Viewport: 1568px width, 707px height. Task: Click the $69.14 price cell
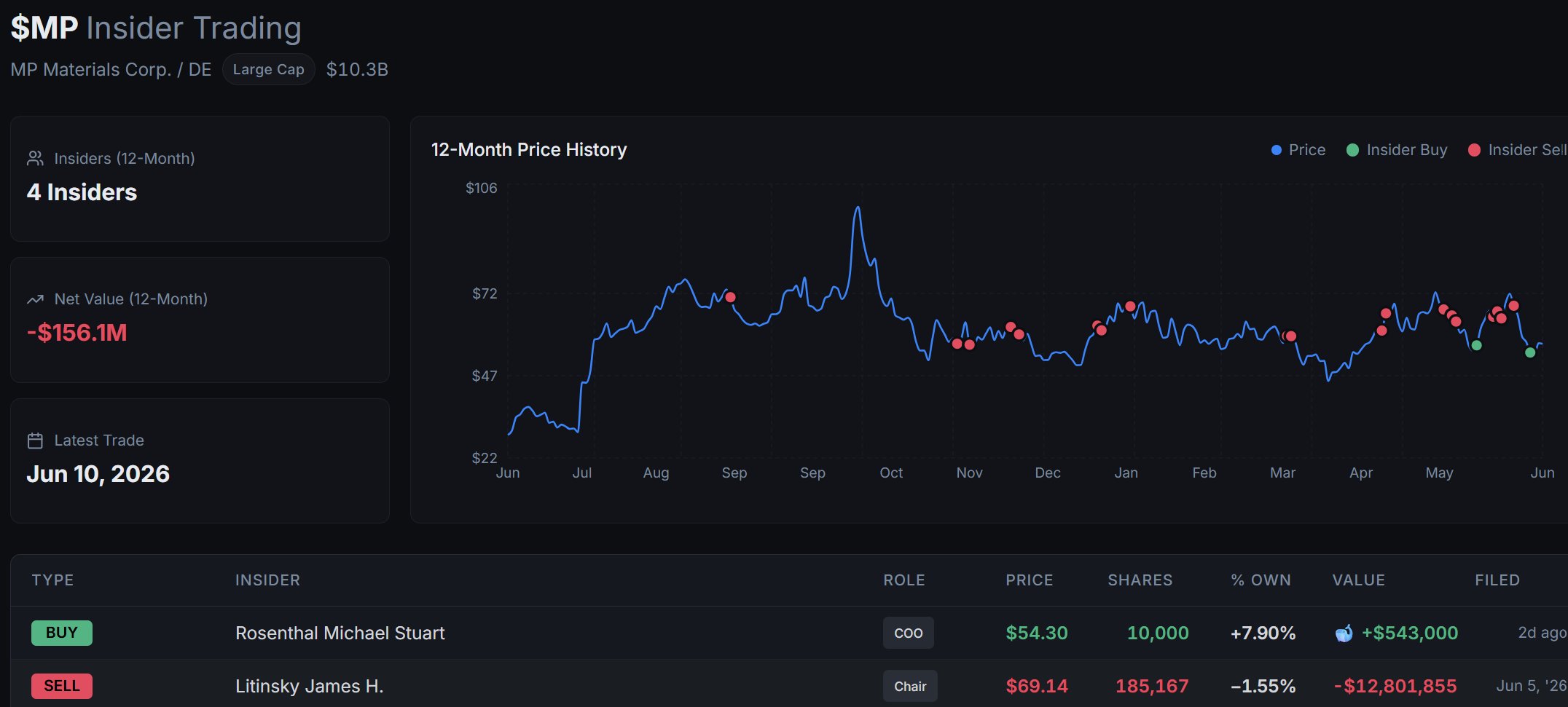[1037, 686]
